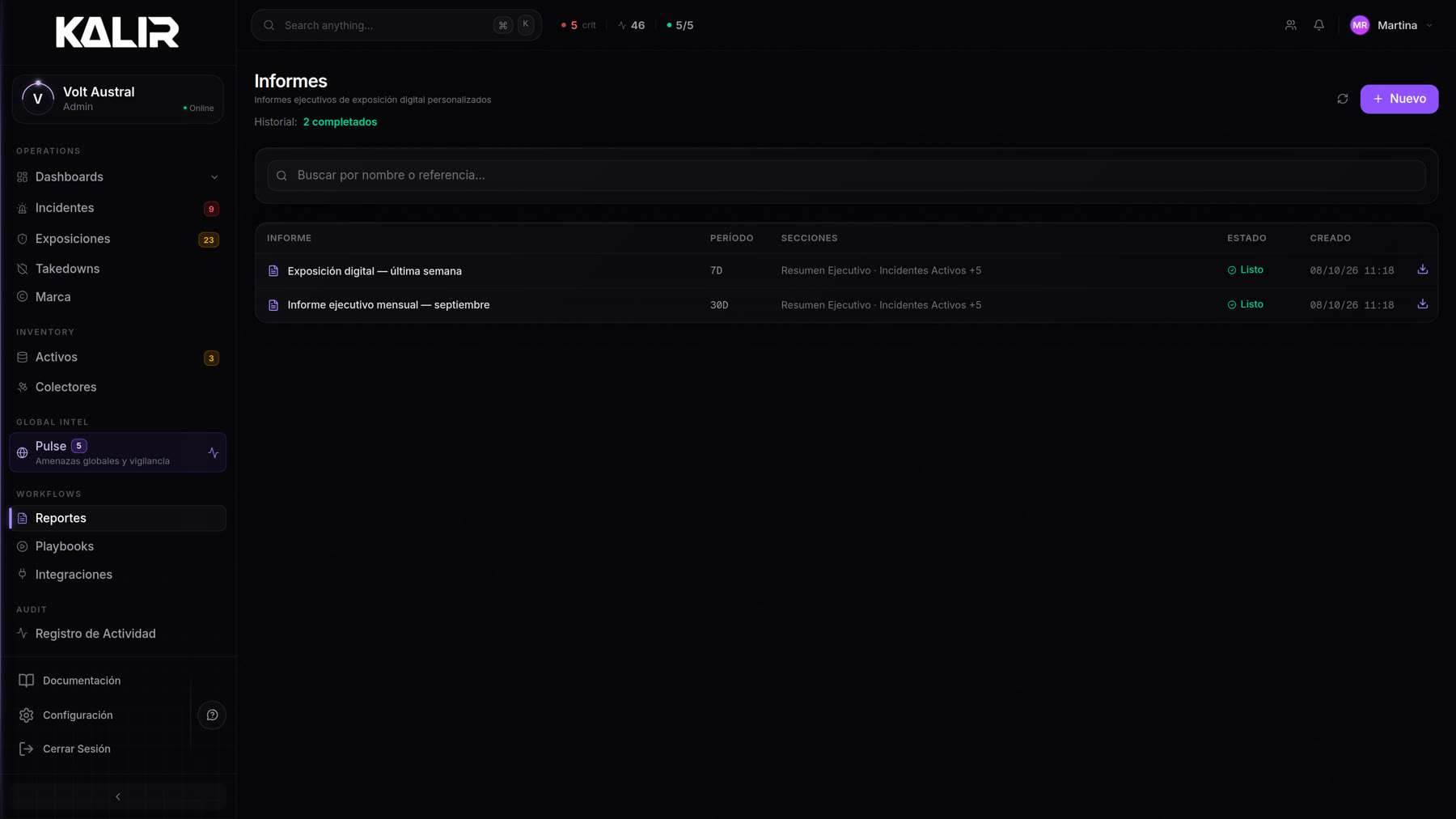Image resolution: width=1456 pixels, height=819 pixels.
Task: Click the KALIR logo
Action: tap(117, 32)
